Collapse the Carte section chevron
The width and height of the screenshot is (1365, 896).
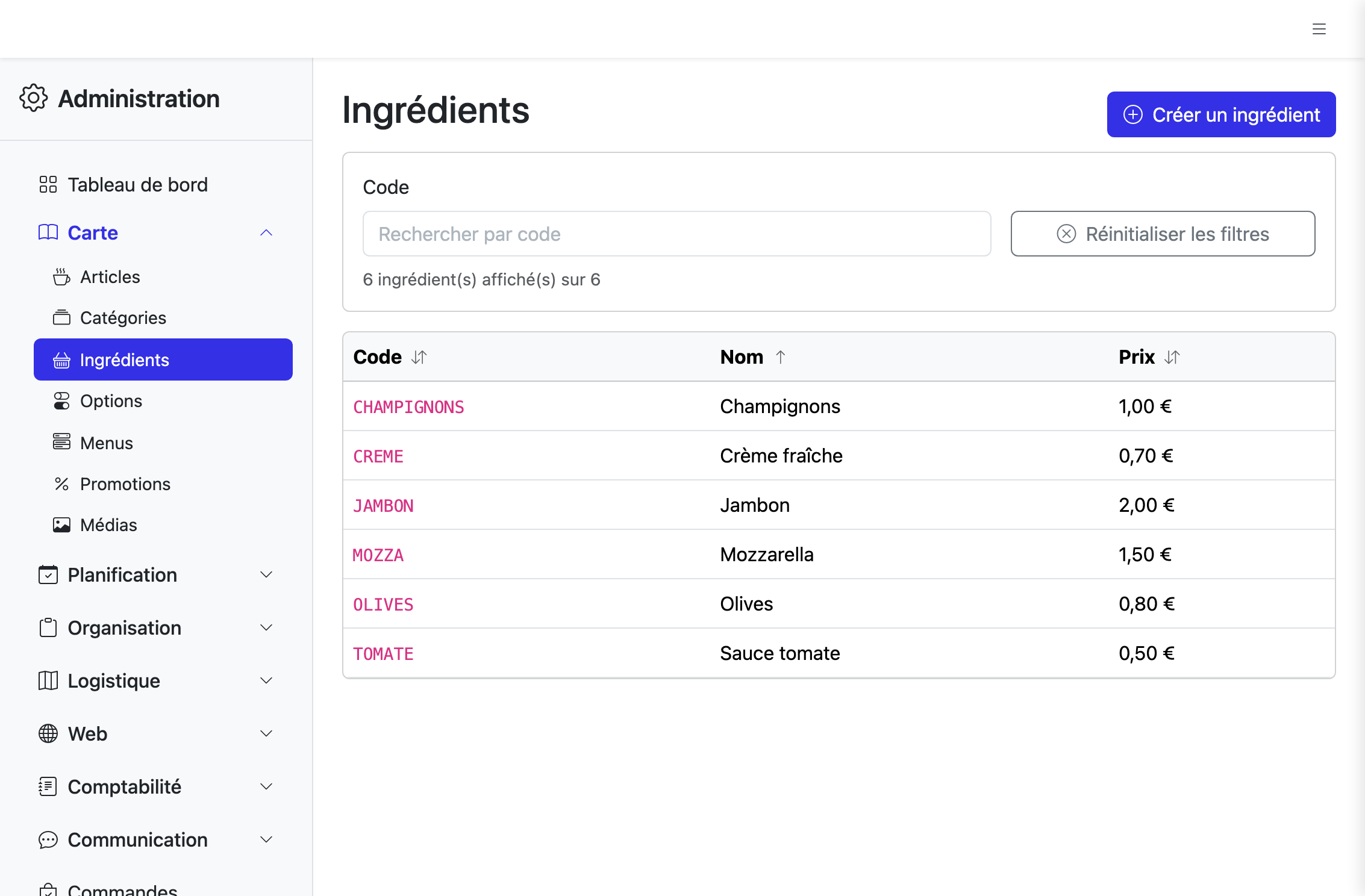click(266, 233)
